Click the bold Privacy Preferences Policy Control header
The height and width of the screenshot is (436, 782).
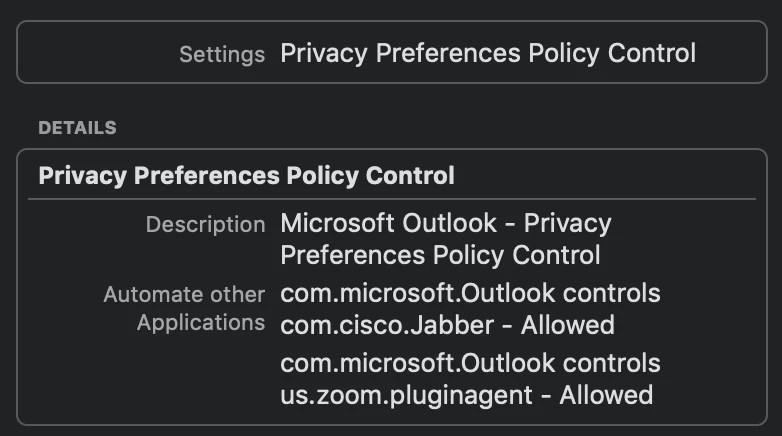click(x=246, y=176)
